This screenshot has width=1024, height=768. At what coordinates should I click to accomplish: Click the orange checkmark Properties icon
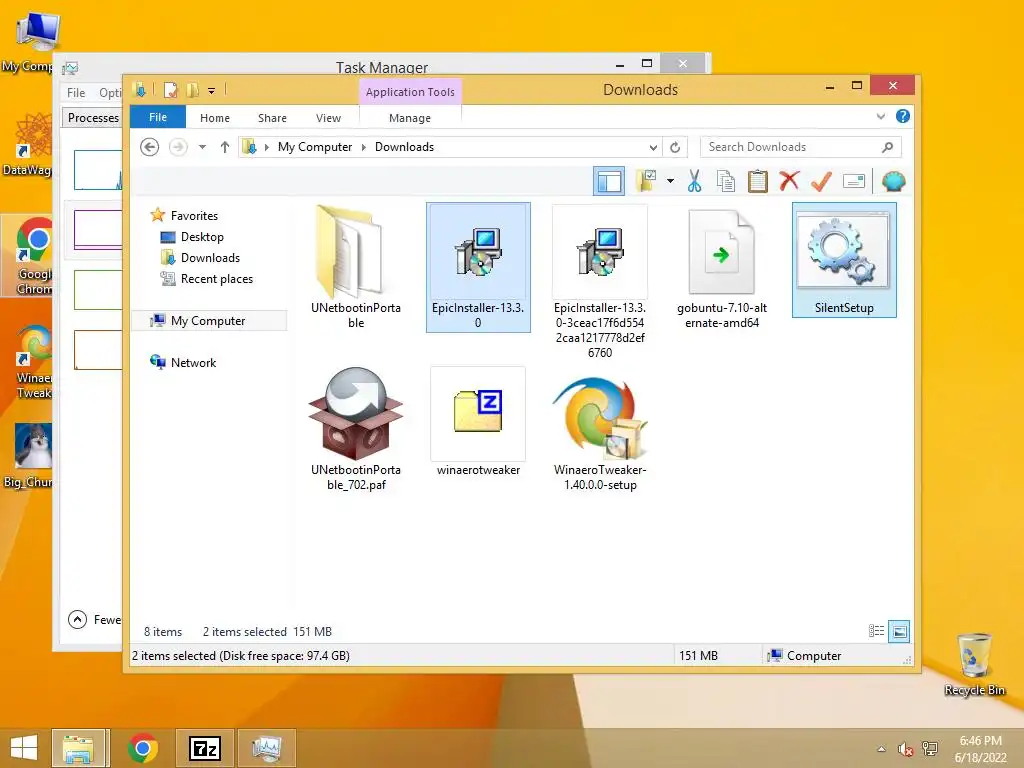821,181
